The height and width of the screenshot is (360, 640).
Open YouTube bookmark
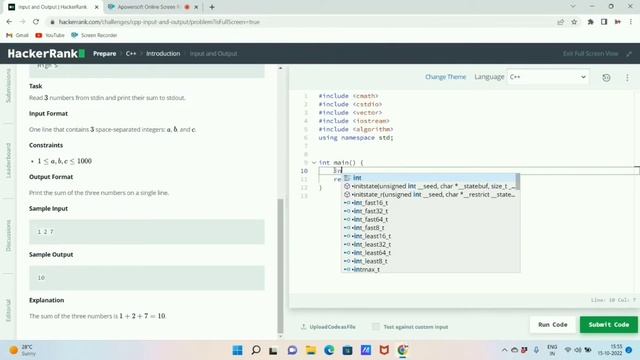point(50,35)
